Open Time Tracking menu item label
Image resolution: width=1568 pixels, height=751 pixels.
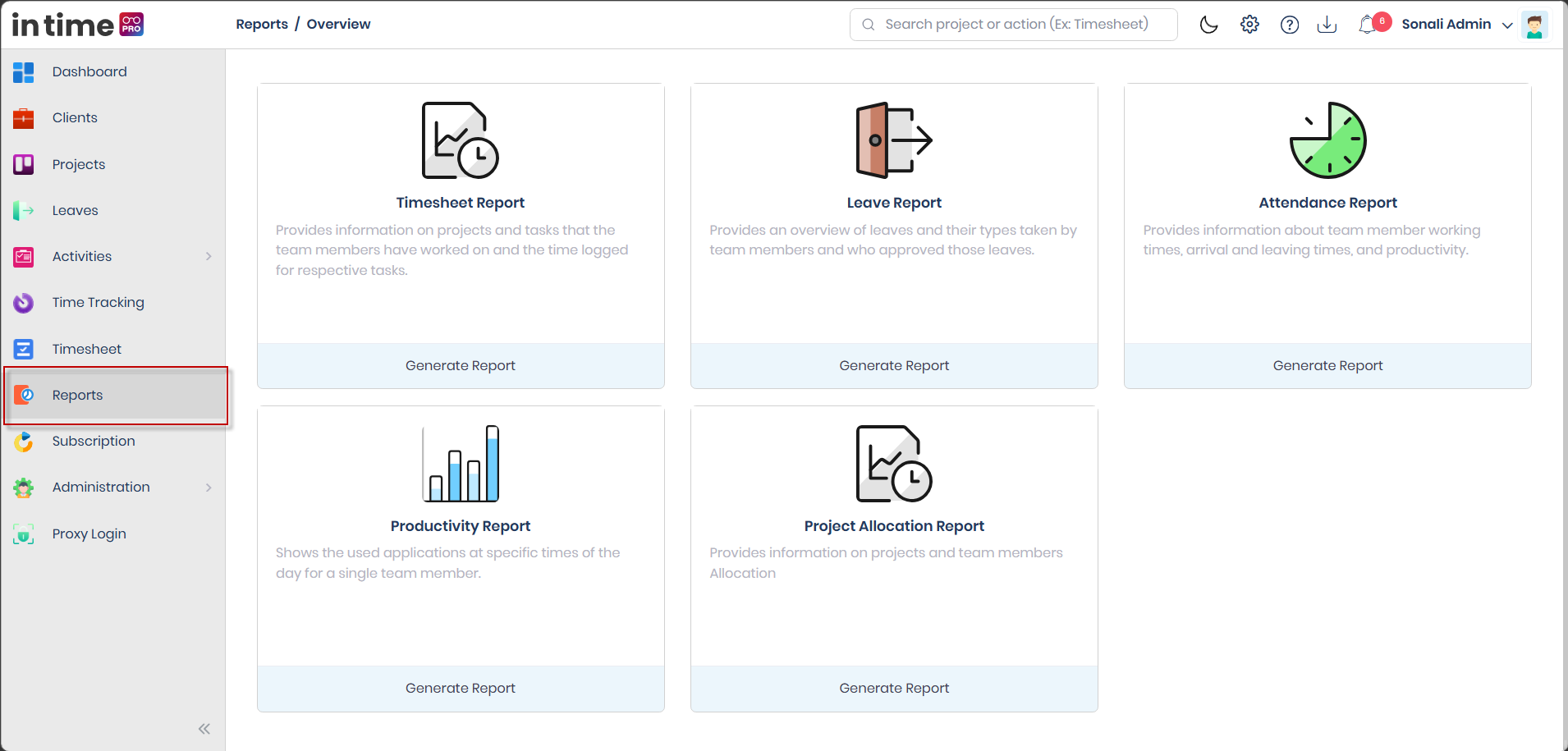point(99,302)
